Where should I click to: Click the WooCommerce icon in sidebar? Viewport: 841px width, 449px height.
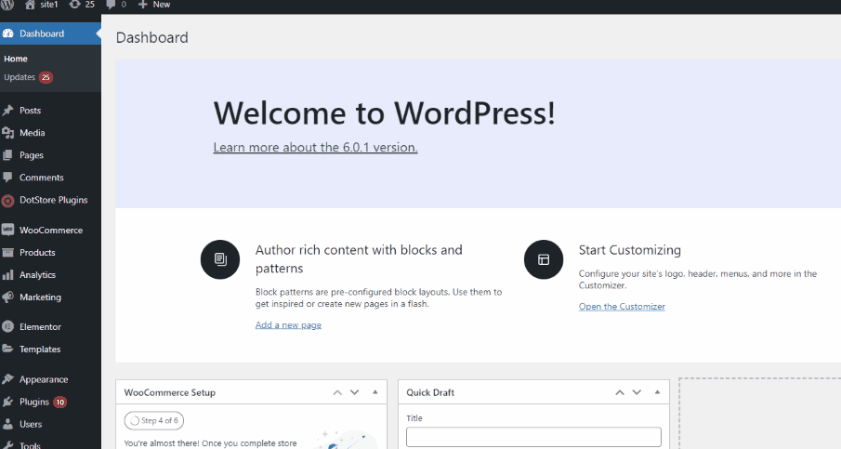click(8, 230)
